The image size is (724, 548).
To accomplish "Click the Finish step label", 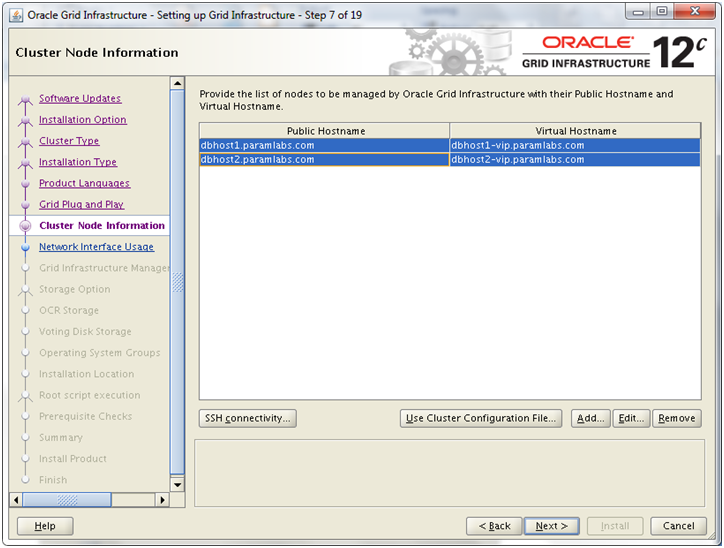I will (x=53, y=480).
